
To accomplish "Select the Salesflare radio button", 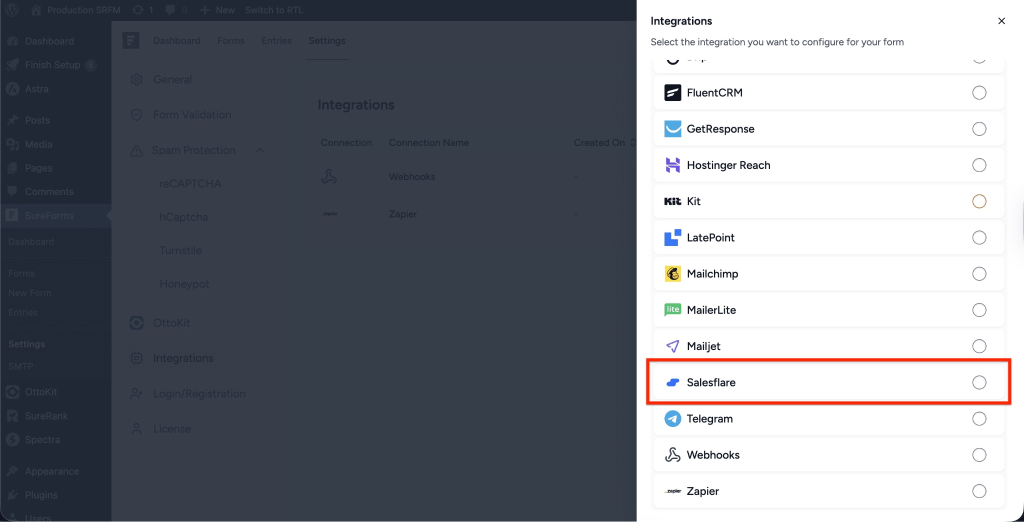I will [979, 383].
